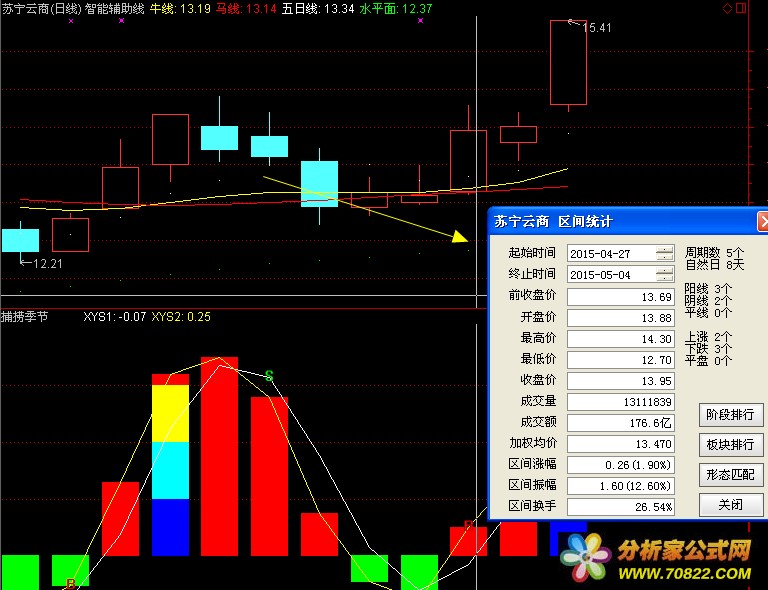Image resolution: width=768 pixels, height=590 pixels.
Task: Click the 自然日 8天 text
Action: (x=714, y=264)
